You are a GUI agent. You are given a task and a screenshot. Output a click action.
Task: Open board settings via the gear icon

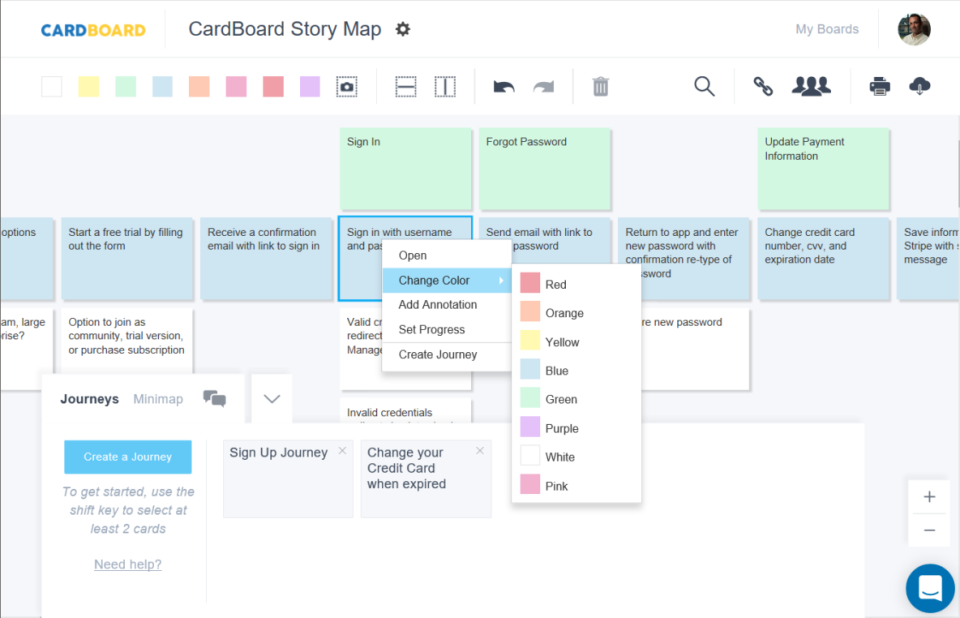coord(403,29)
